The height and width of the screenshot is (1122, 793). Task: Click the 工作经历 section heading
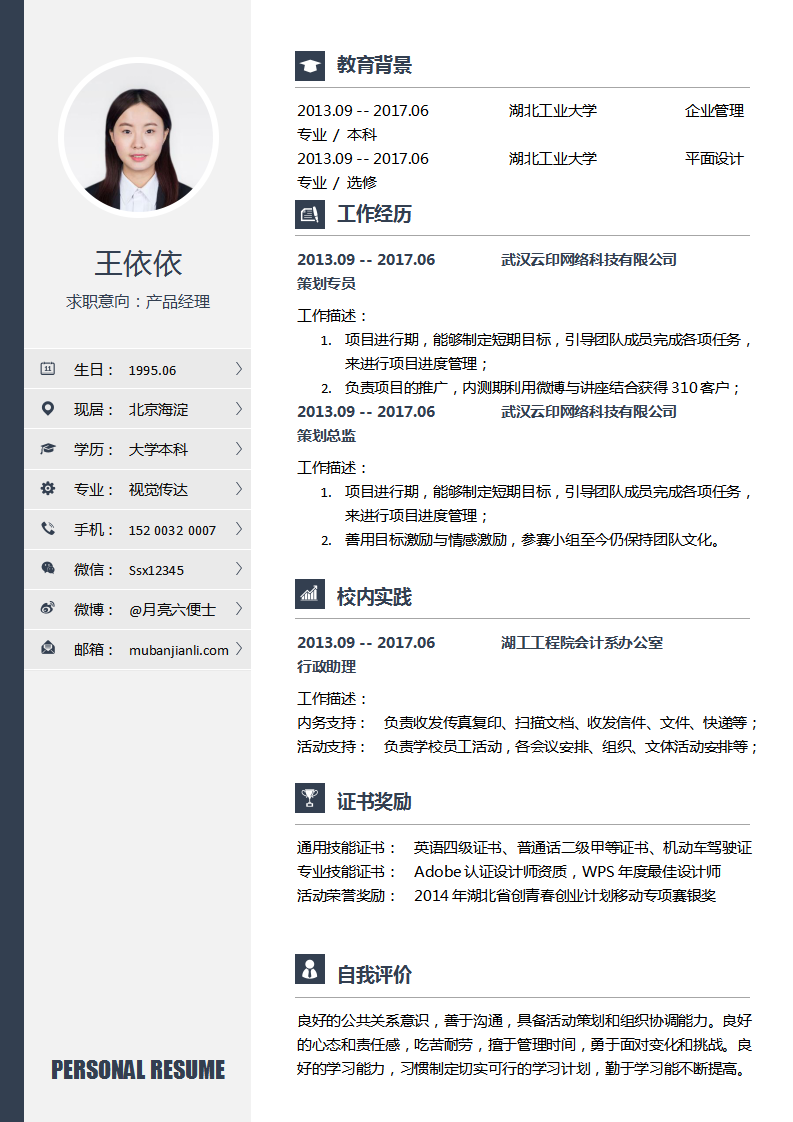[374, 214]
